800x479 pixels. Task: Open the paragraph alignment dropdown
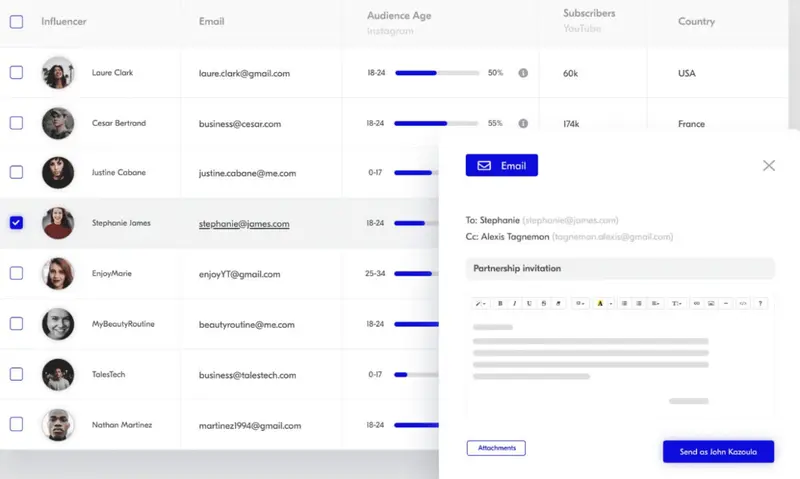[x=656, y=303]
